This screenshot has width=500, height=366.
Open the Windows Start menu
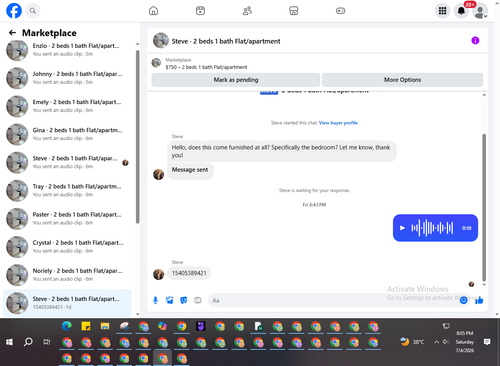click(9, 342)
